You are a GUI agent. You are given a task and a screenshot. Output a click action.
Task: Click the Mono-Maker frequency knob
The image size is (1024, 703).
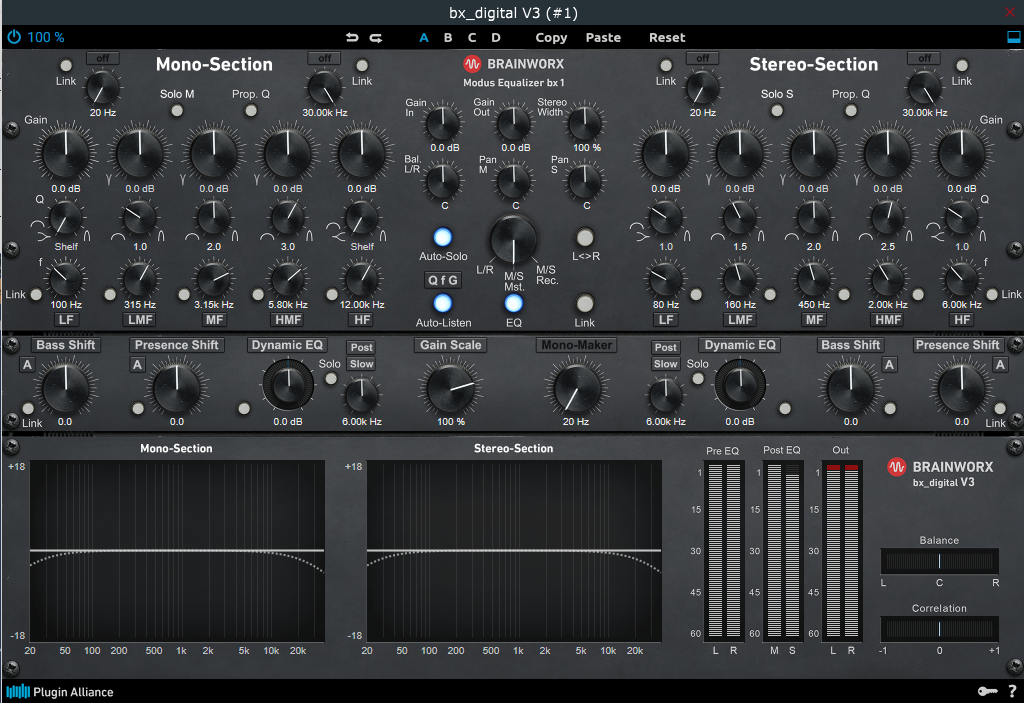(577, 388)
